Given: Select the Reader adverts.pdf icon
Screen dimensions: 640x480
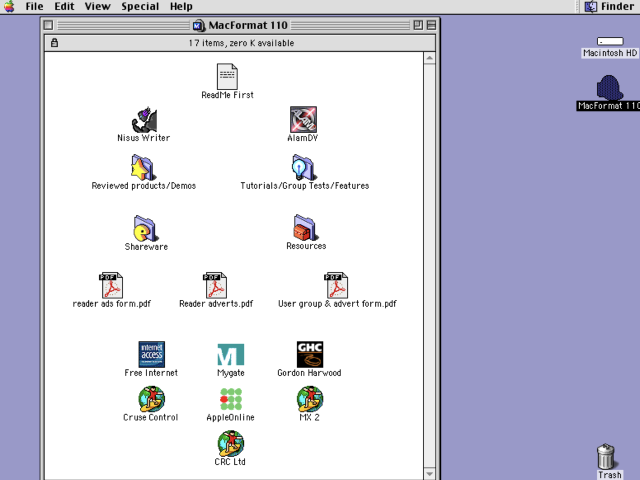Looking at the screenshot, I should click(x=215, y=285).
